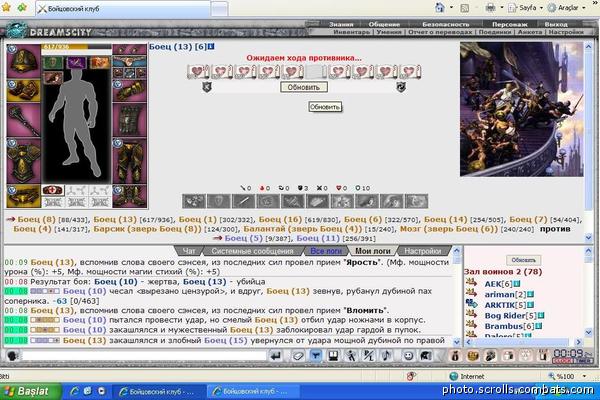Select player Bog Rider[5] in the list
This screenshot has height=400, width=600.
(510, 316)
